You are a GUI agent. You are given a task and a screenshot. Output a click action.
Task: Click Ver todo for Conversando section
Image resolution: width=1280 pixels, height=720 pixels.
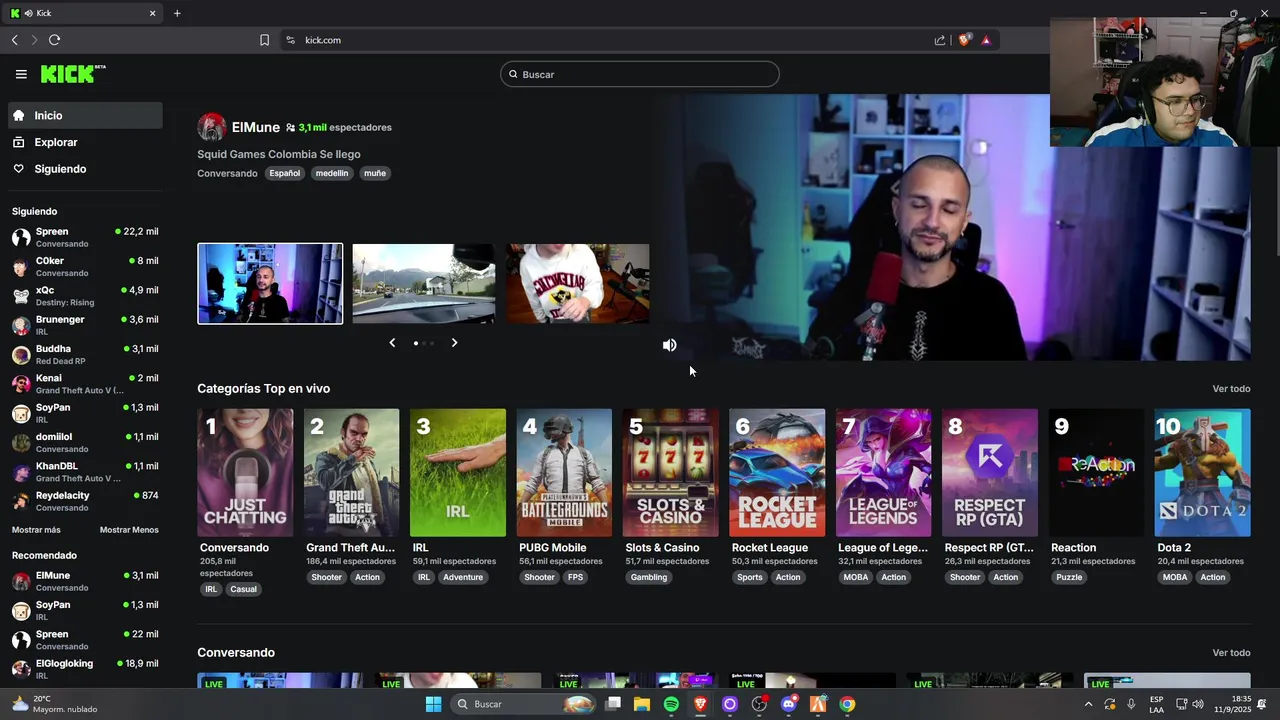pos(1231,653)
